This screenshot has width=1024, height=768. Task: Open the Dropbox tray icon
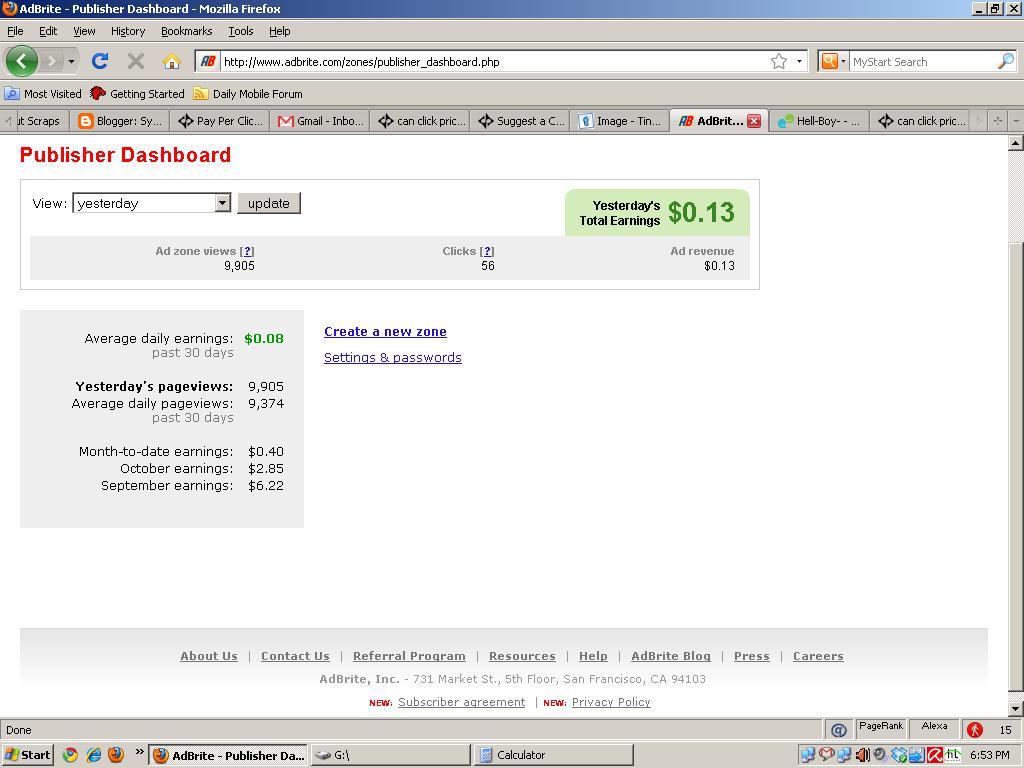(x=899, y=755)
